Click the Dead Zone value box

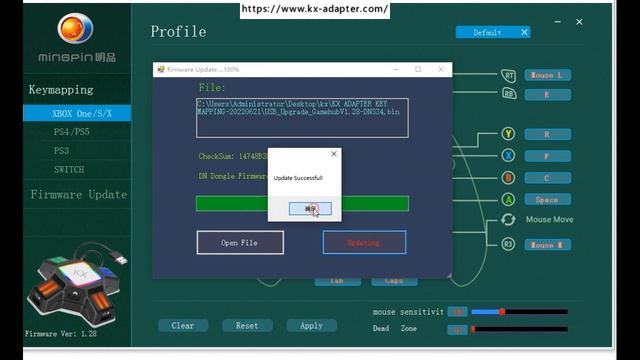pyautogui.click(x=457, y=329)
